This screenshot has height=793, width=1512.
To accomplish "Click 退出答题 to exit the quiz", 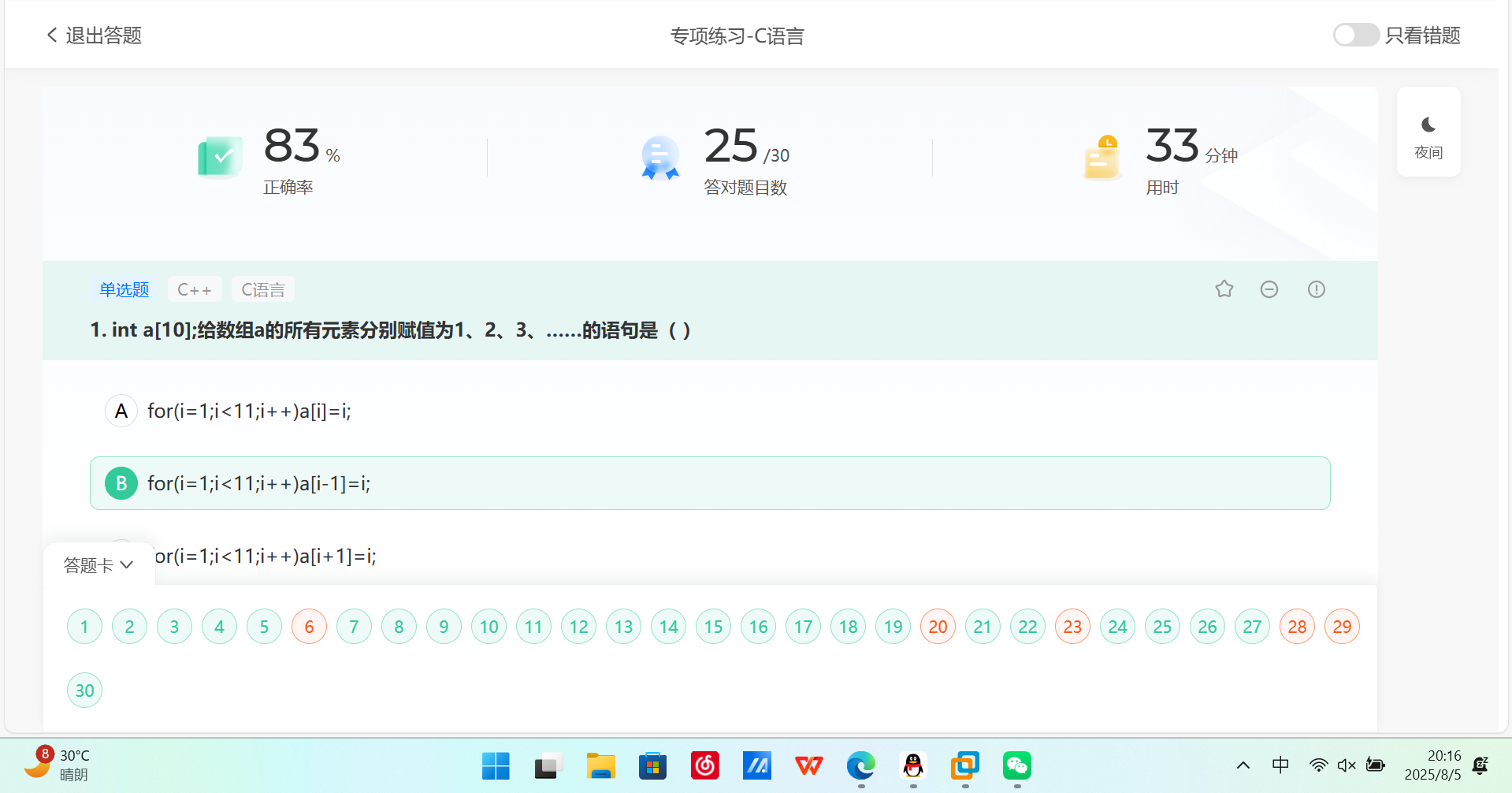I will coord(92,35).
